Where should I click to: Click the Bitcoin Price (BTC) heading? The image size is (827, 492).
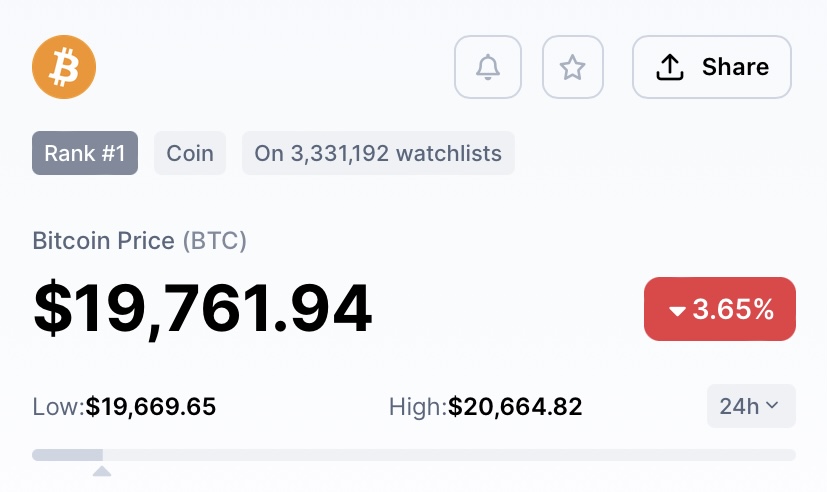click(139, 241)
